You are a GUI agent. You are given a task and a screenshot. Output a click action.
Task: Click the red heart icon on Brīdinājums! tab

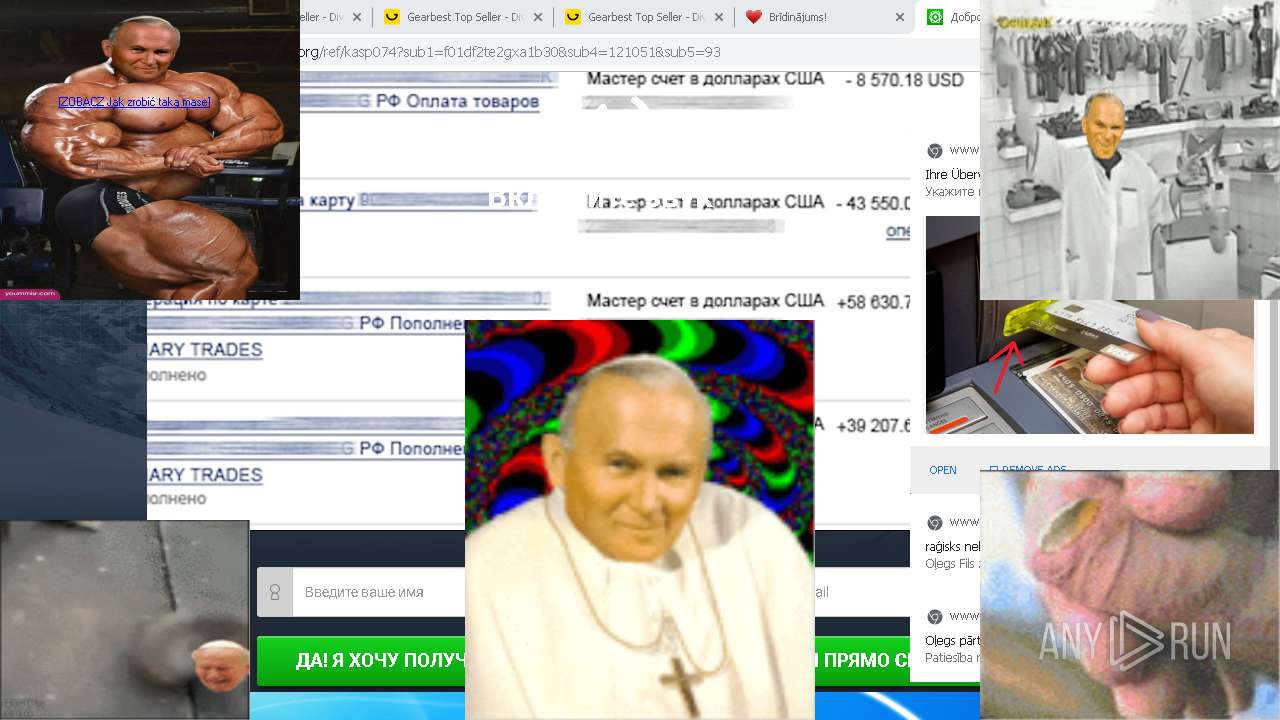coord(754,17)
